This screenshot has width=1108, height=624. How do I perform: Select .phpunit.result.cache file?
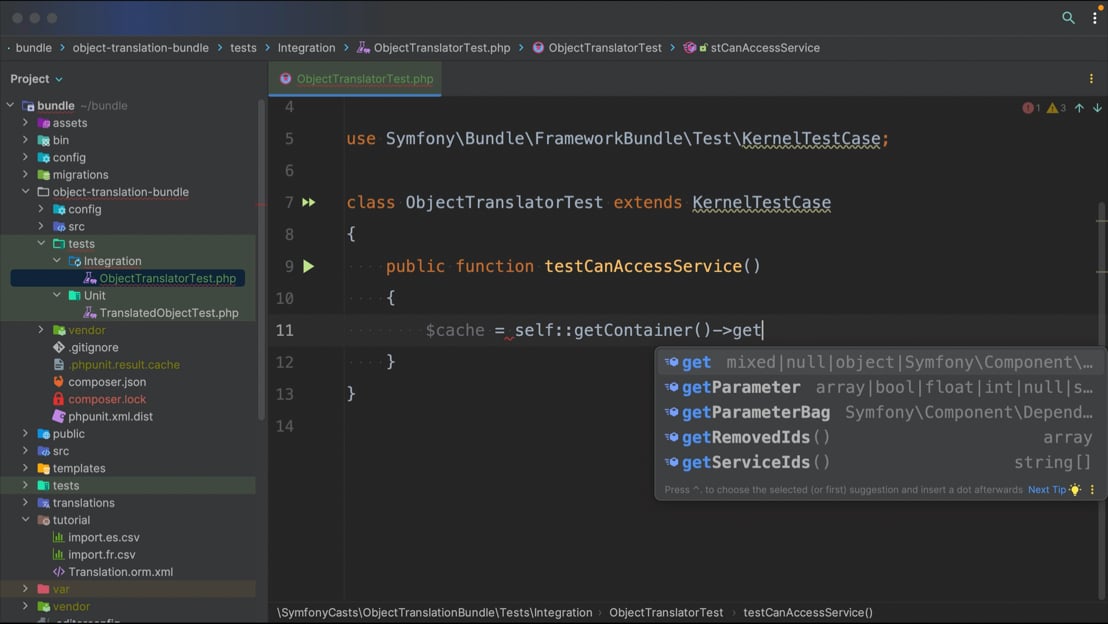(x=124, y=365)
